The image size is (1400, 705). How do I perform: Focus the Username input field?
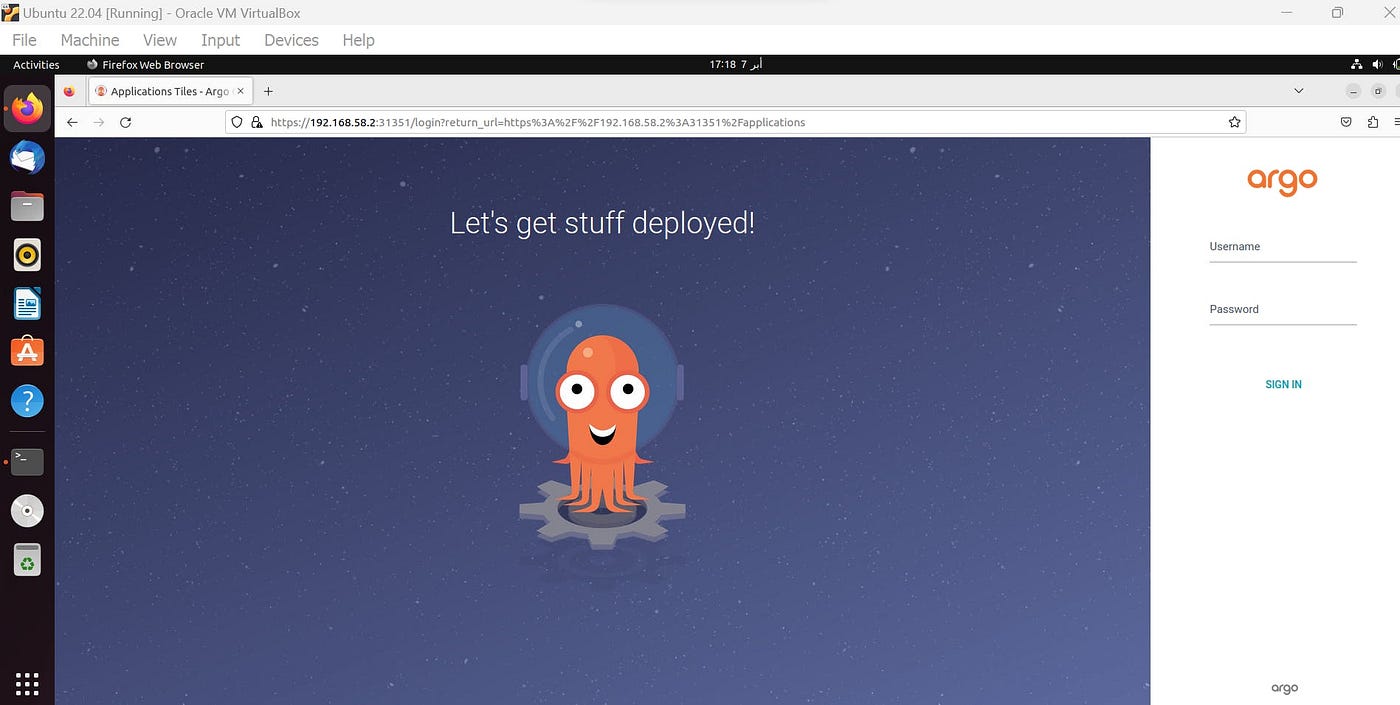[x=1283, y=248]
